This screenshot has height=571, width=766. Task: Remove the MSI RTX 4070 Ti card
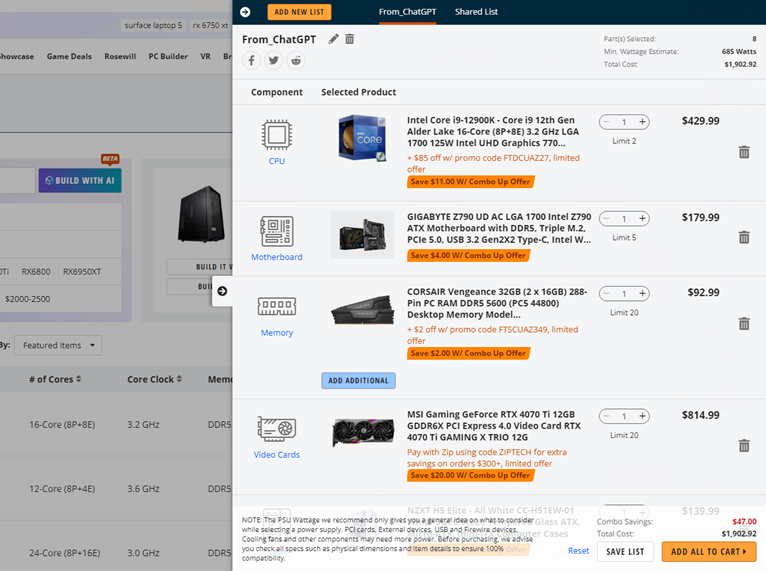point(743,446)
